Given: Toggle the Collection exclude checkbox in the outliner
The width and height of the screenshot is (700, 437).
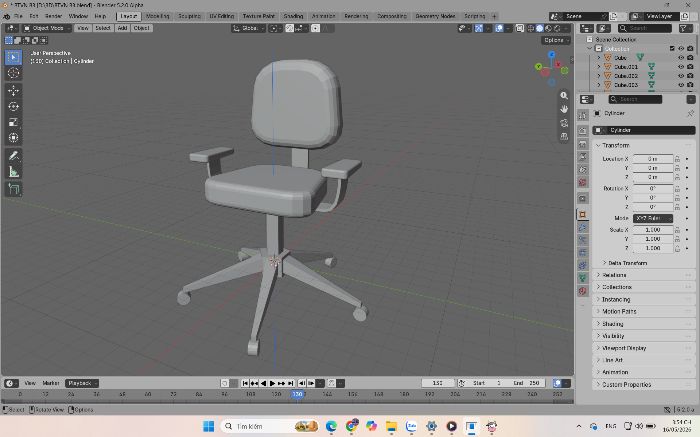Looking at the screenshot, I should 672,48.
